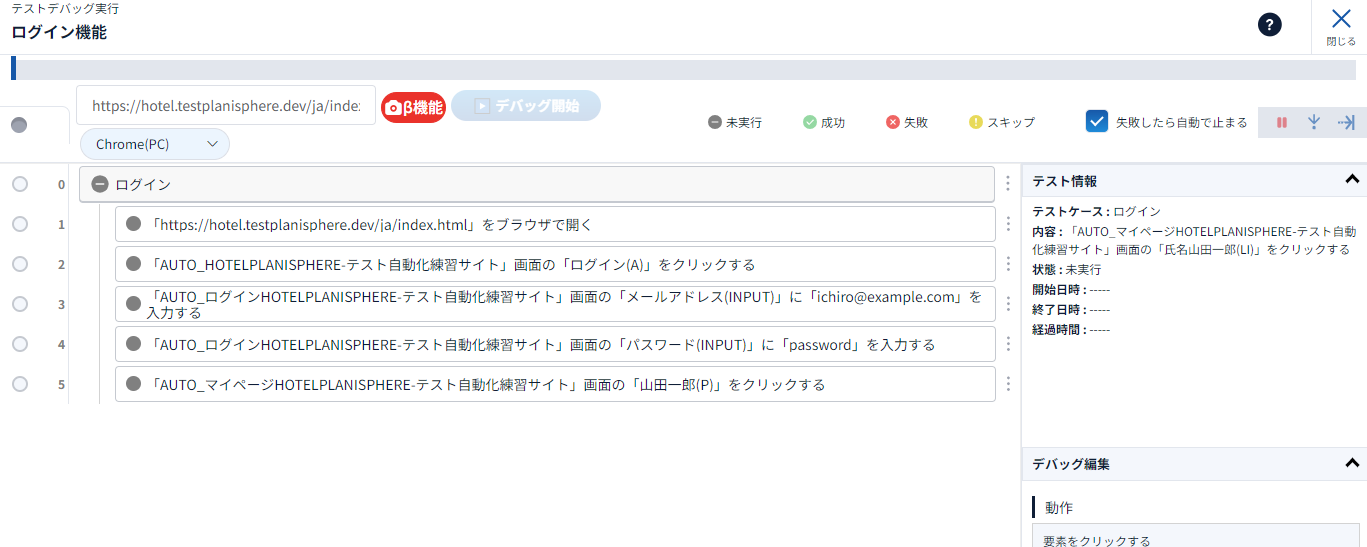This screenshot has height=547, width=1367.
Task: Open the help question mark icon
Action: click(1269, 26)
